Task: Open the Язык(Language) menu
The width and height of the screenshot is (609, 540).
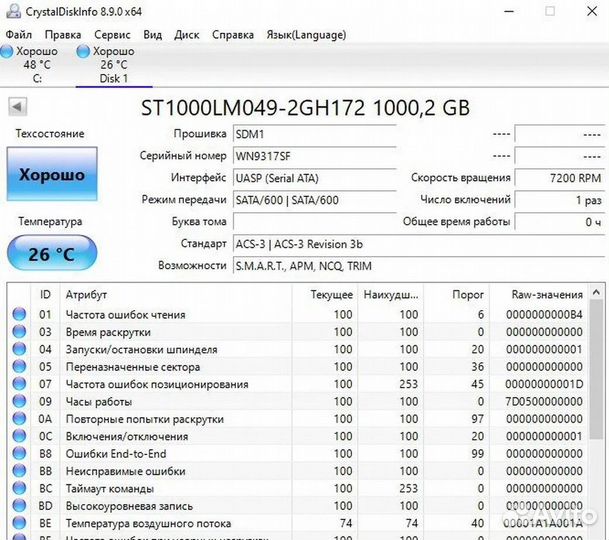Action: 306,35
